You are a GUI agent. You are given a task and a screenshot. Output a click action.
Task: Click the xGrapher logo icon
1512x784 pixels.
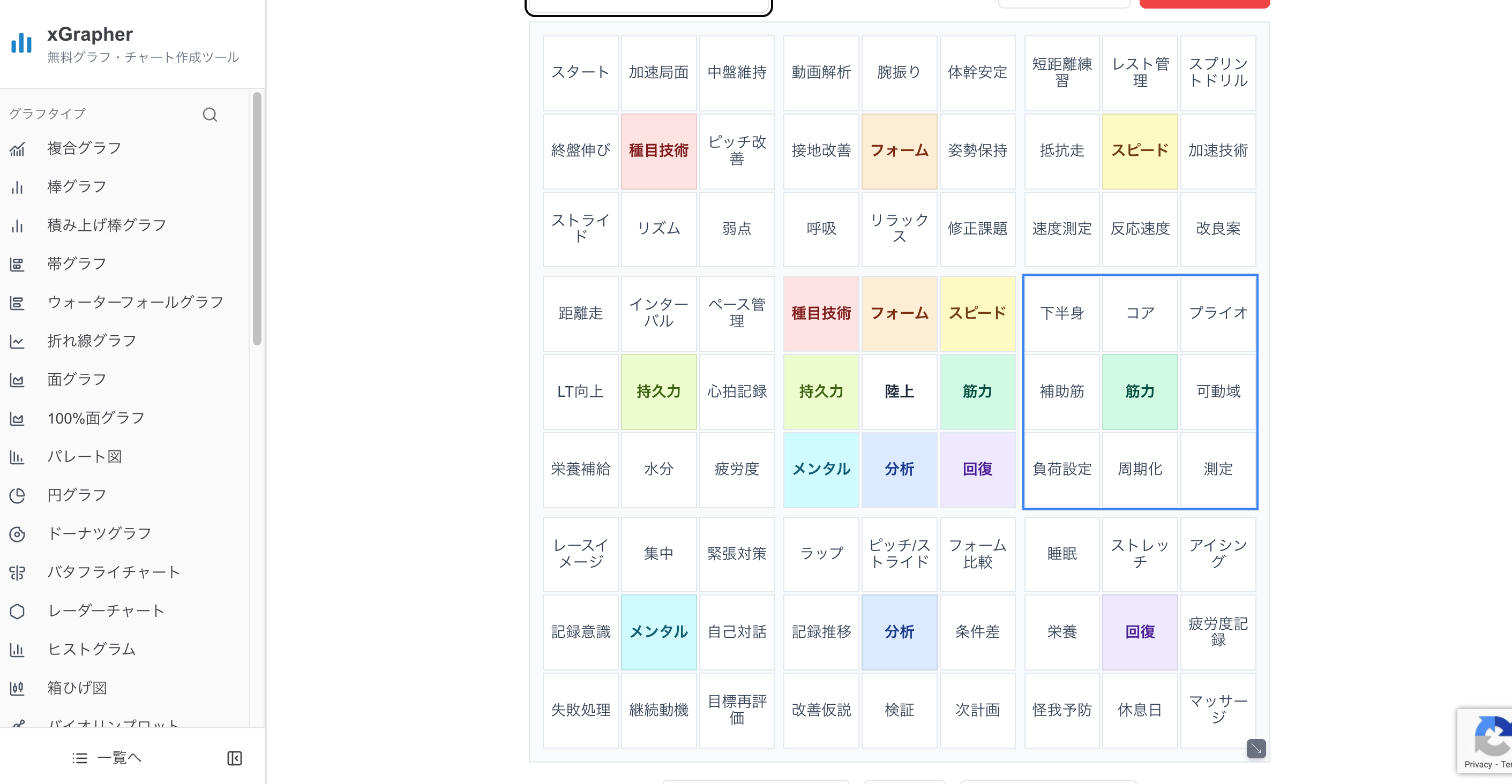[x=22, y=43]
